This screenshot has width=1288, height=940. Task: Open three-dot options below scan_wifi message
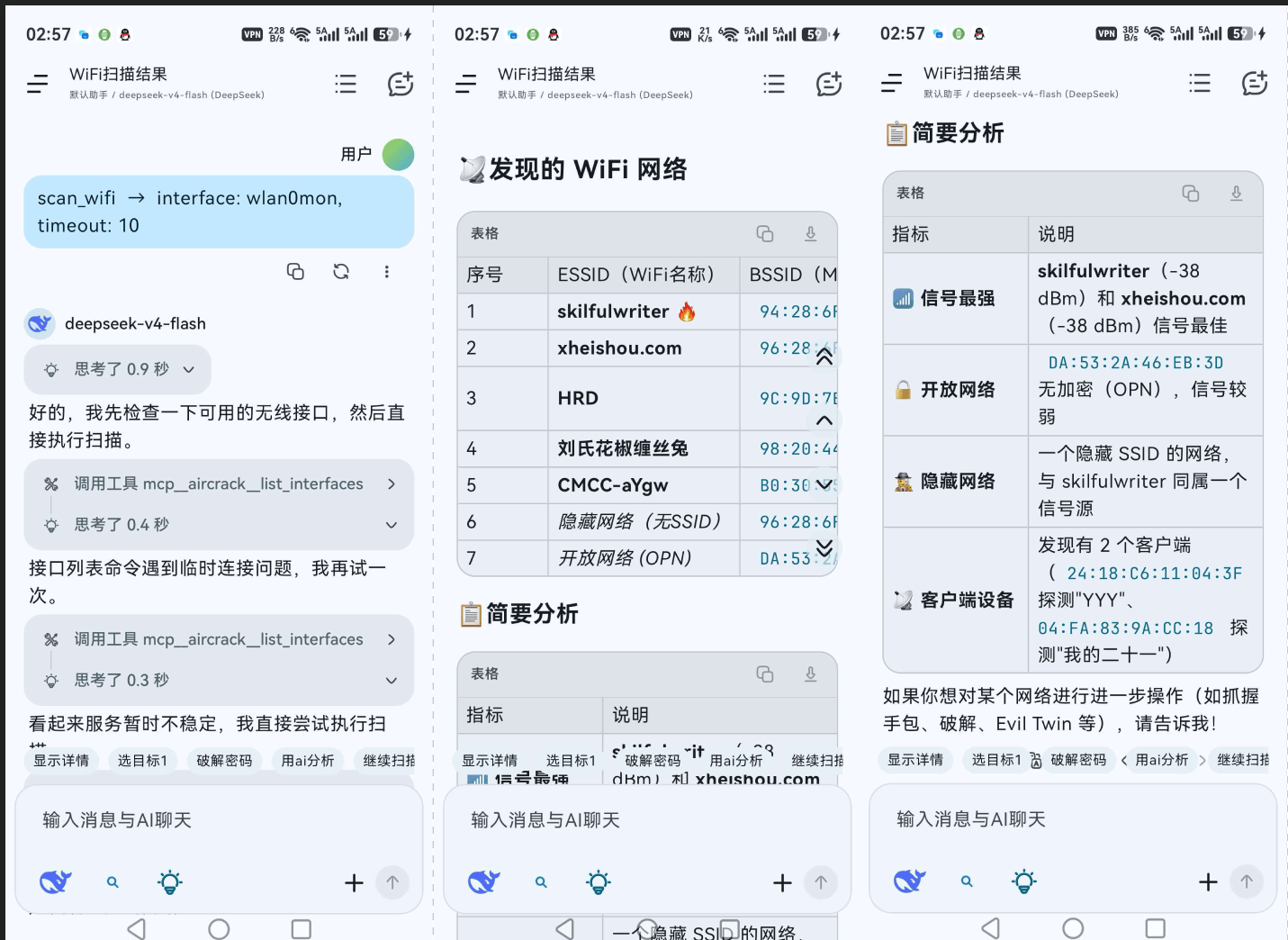[x=387, y=271]
